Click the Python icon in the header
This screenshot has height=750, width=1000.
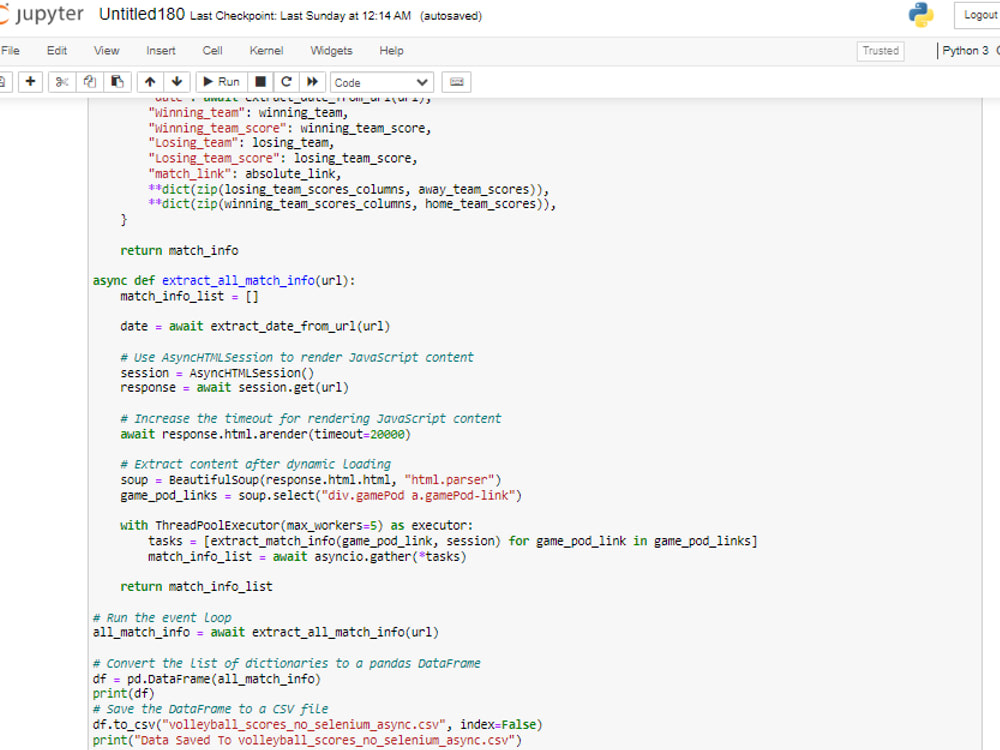921,14
